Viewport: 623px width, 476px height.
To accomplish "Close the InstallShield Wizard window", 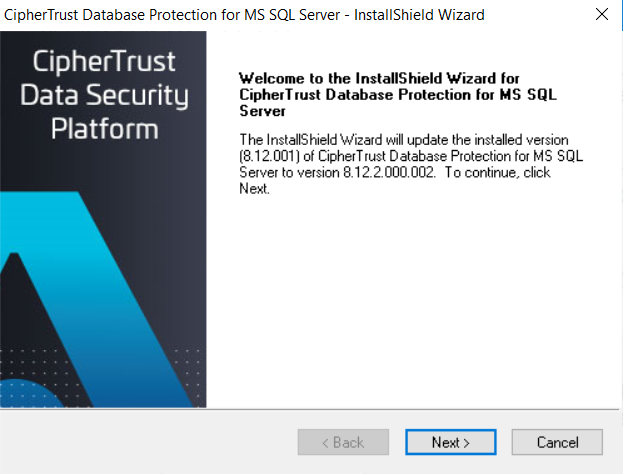I will [x=602, y=14].
